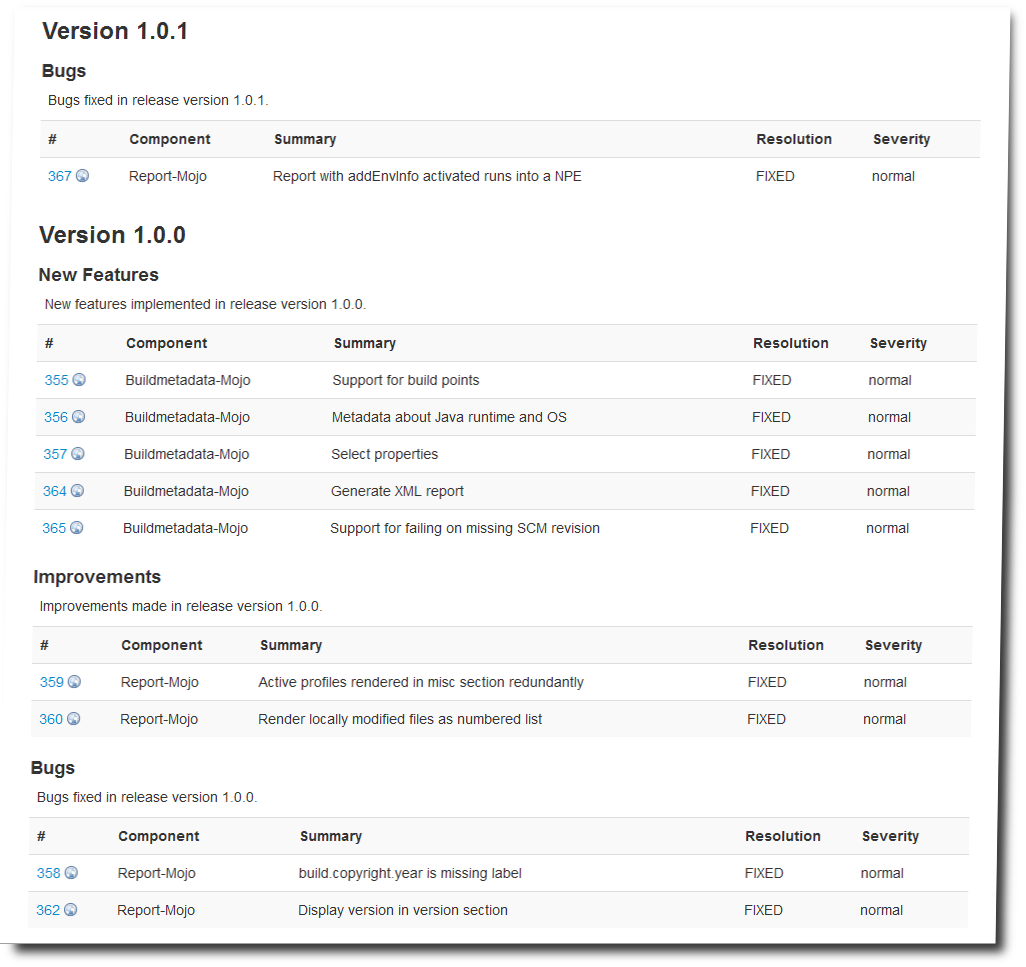Click the status icon beside issue 360

pyautogui.click(x=72, y=719)
